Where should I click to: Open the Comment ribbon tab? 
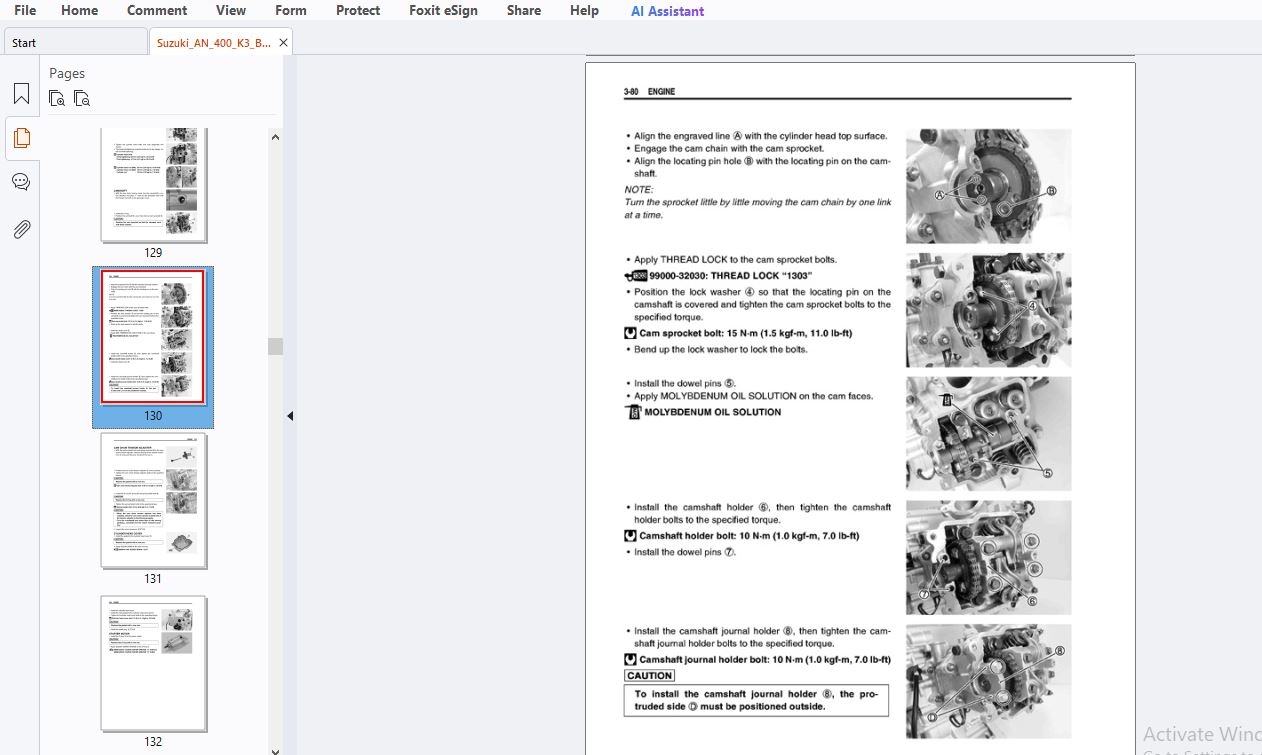(157, 10)
